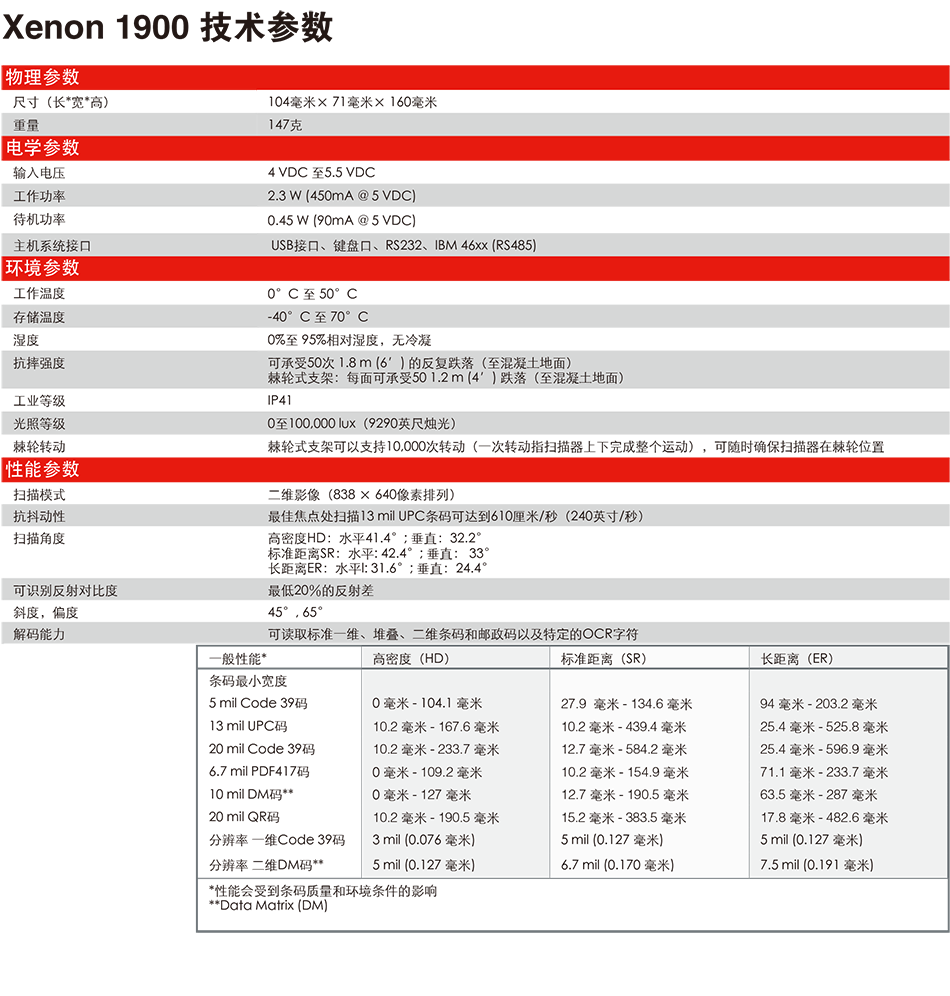
Task: Click the line '可承受50次 1.8 m (6′) 的反复跌落'
Action: pyautogui.click(x=420, y=363)
